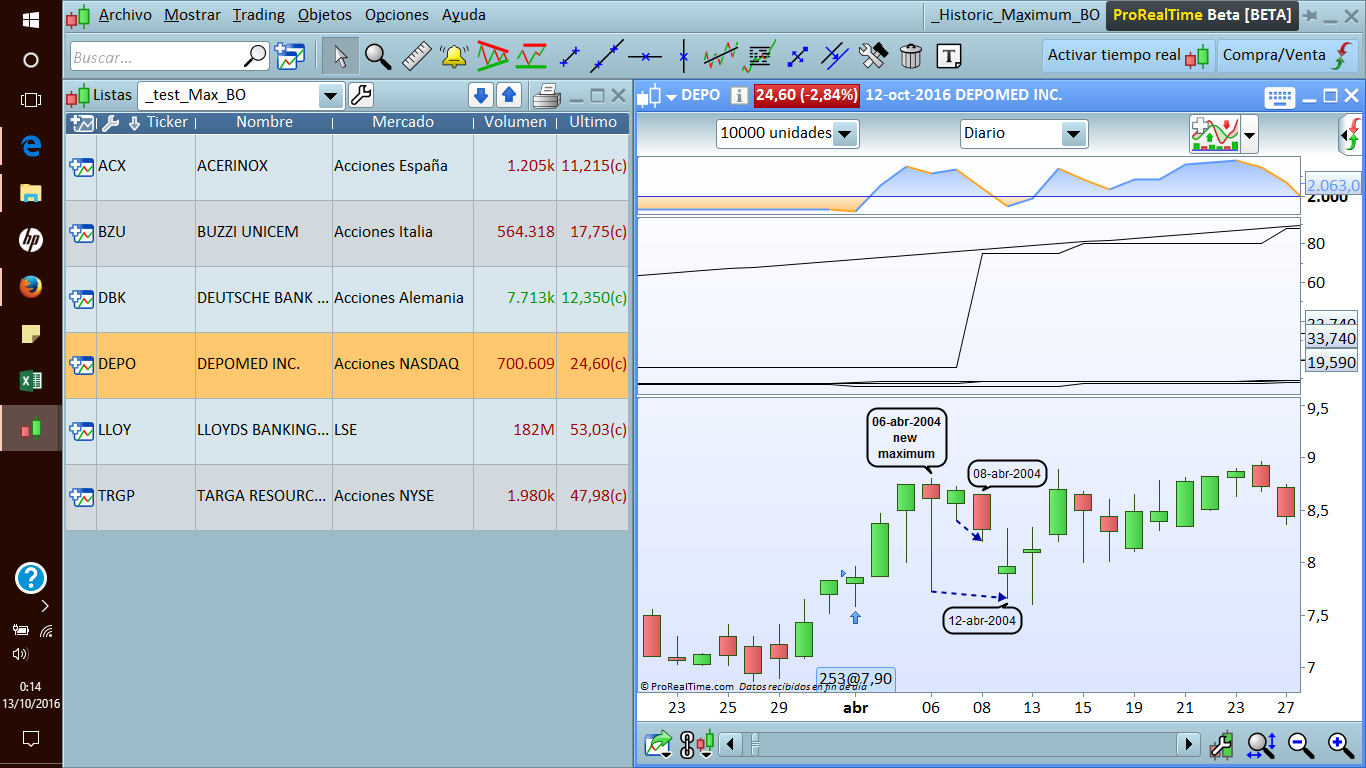This screenshot has height=768, width=1366.
Task: Choose the crossing lines tool
Action: pyautogui.click(x=835, y=56)
